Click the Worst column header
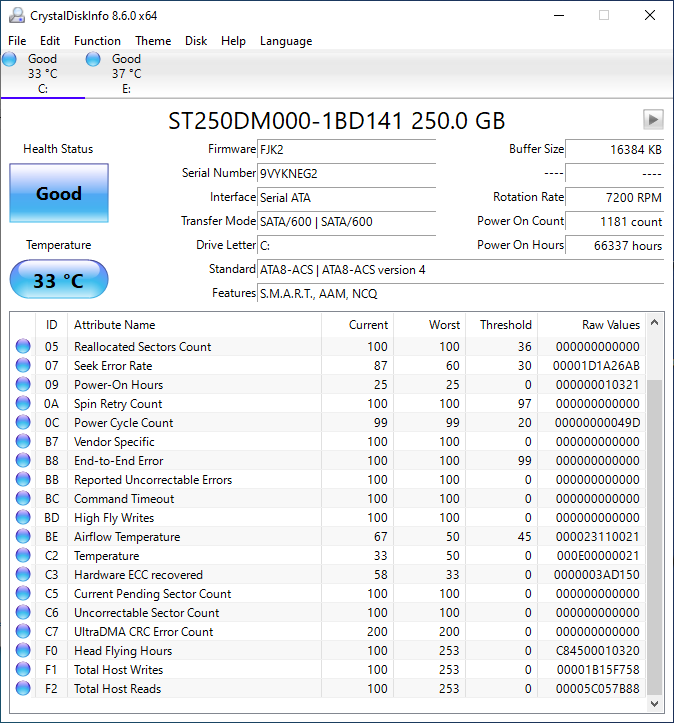The width and height of the screenshot is (674, 723). click(x=429, y=325)
